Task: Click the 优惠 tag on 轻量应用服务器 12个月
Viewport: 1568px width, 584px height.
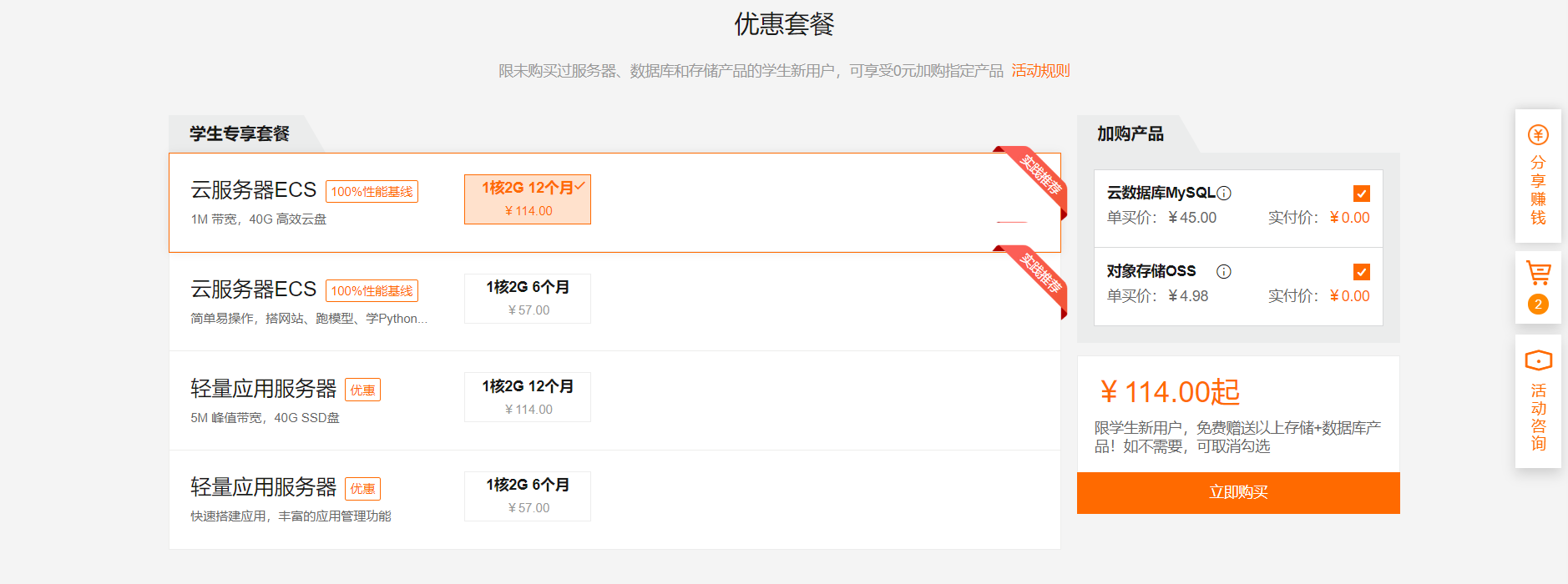Action: coord(362,390)
